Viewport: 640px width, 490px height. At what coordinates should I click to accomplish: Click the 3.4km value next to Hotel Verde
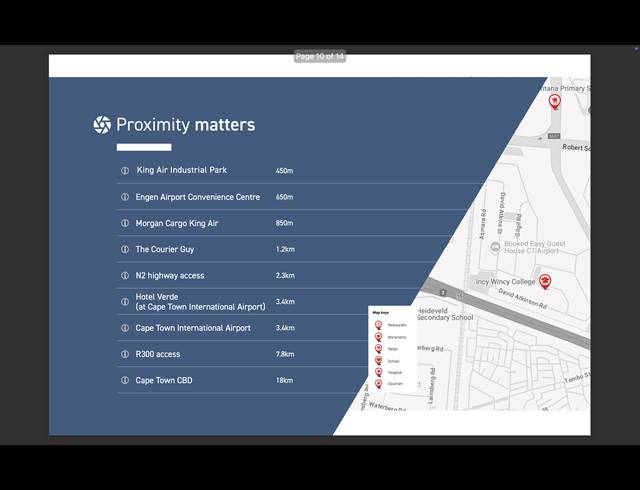tap(285, 302)
